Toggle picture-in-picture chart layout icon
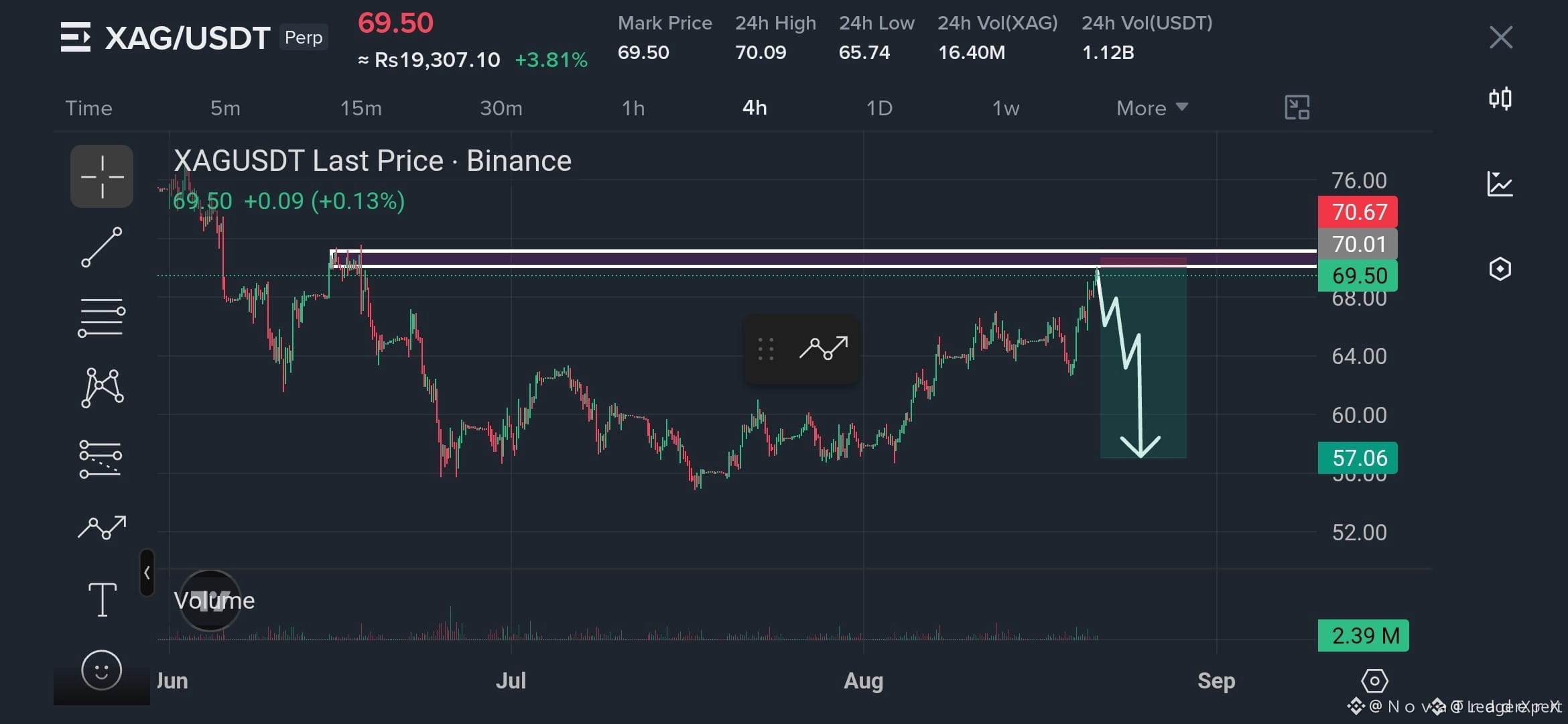Screen dimensions: 1568x724 (1297, 107)
